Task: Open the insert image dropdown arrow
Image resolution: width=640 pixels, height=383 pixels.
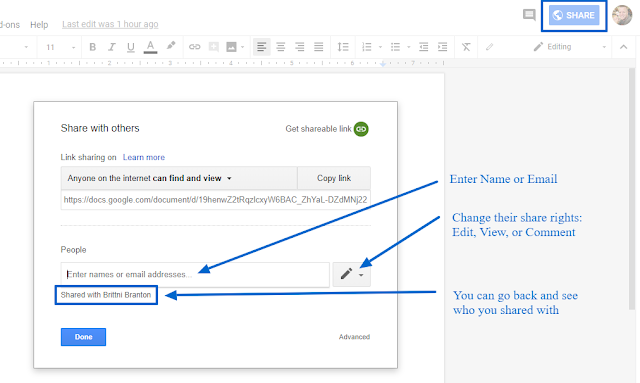Action: click(x=242, y=47)
